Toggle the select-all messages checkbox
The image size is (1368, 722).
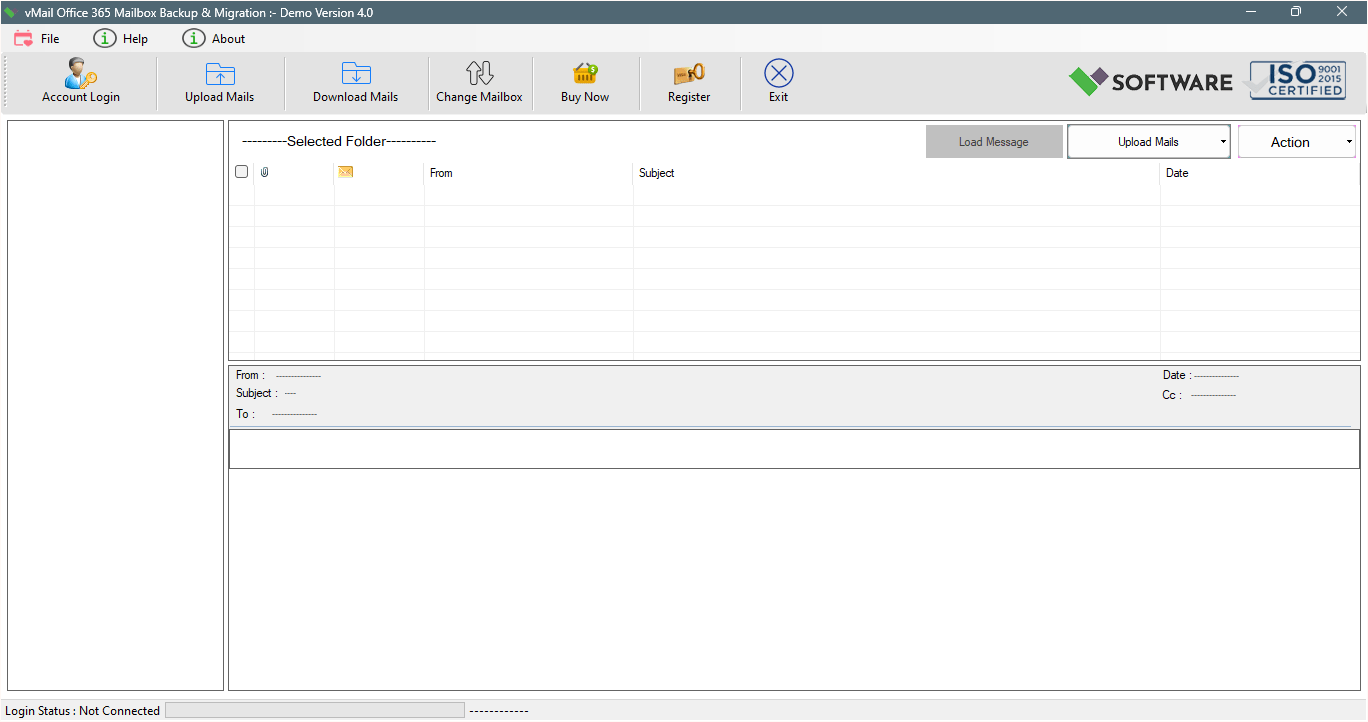pos(241,172)
